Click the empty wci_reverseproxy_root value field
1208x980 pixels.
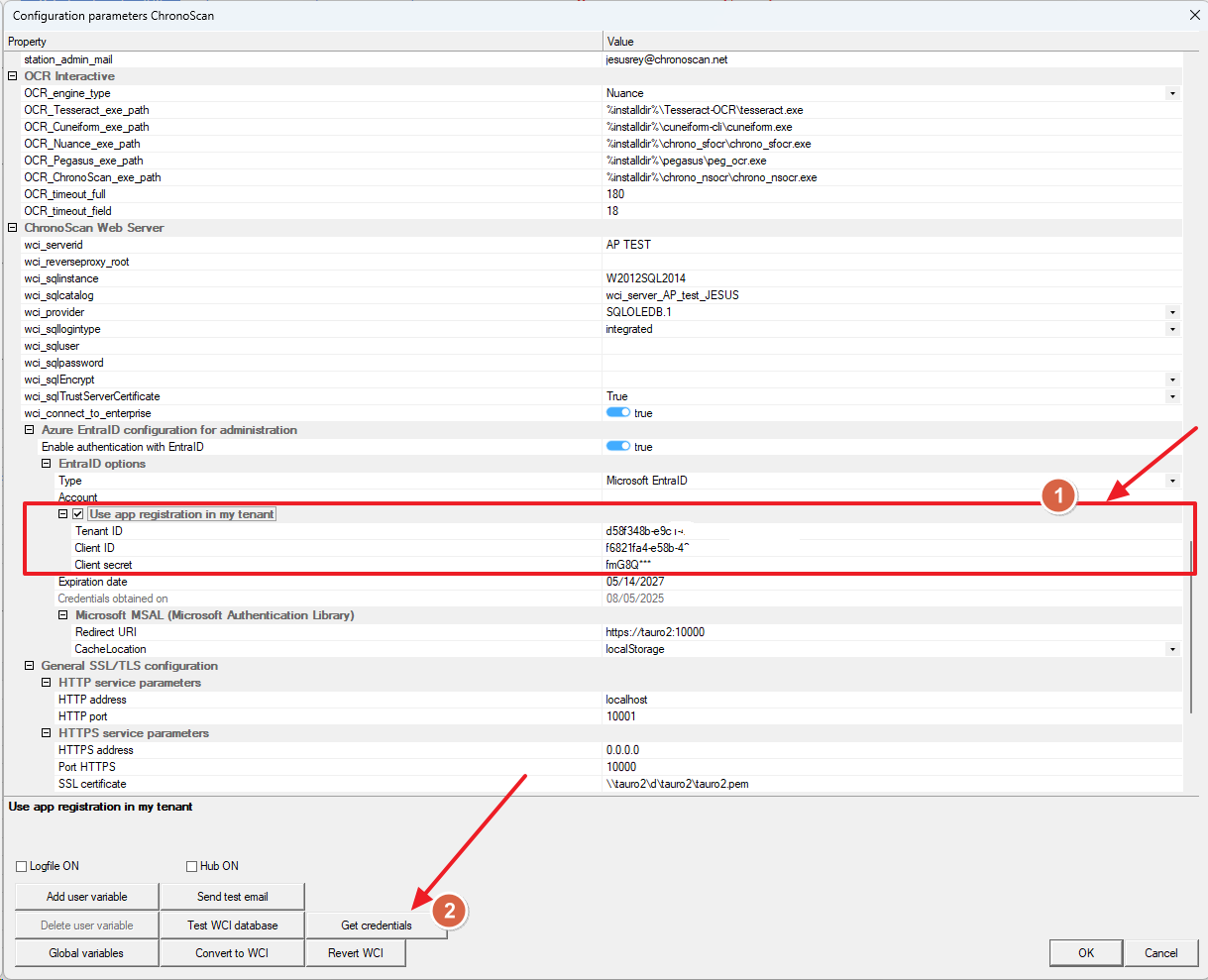click(892, 262)
